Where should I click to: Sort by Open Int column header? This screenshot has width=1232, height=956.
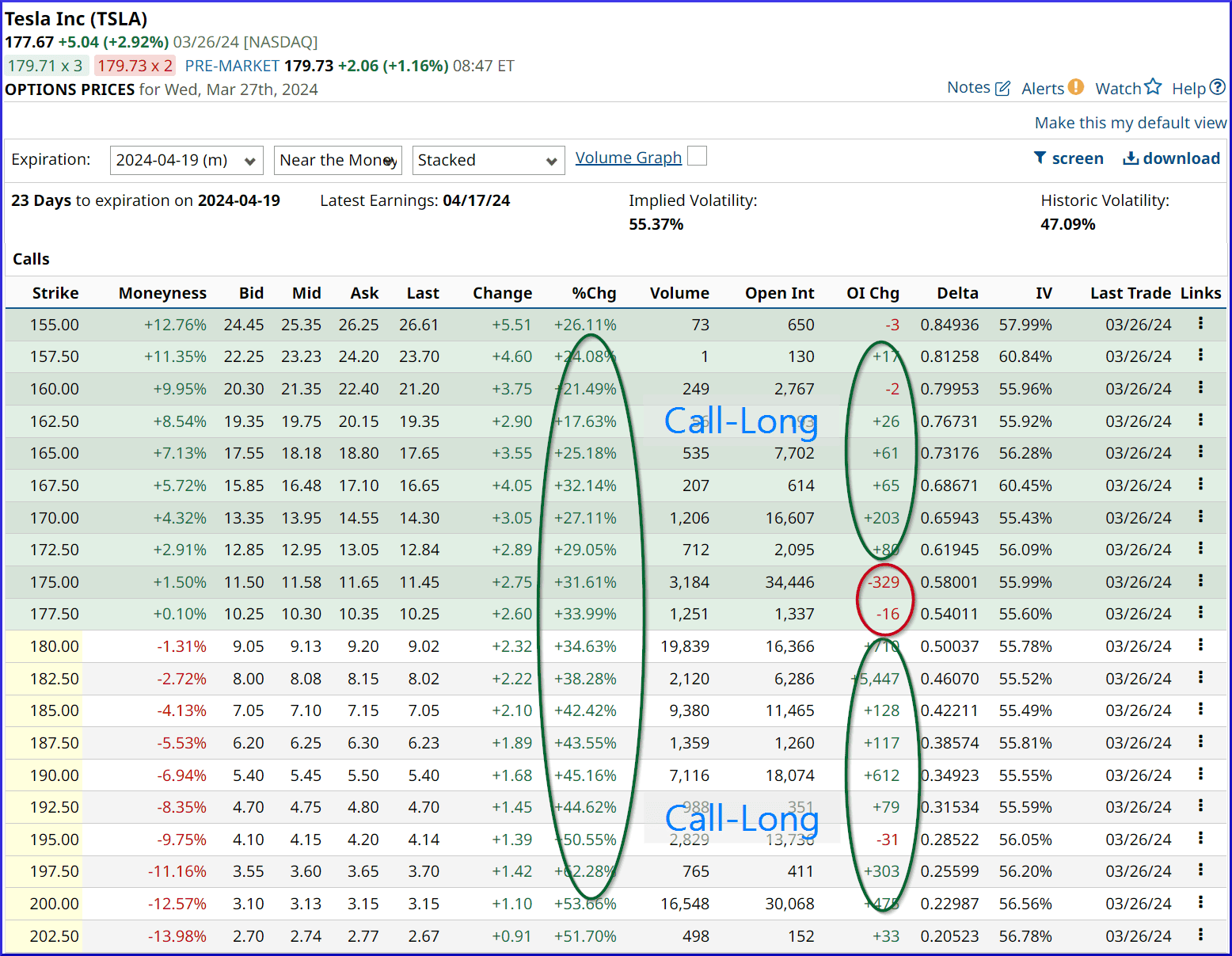click(x=779, y=293)
